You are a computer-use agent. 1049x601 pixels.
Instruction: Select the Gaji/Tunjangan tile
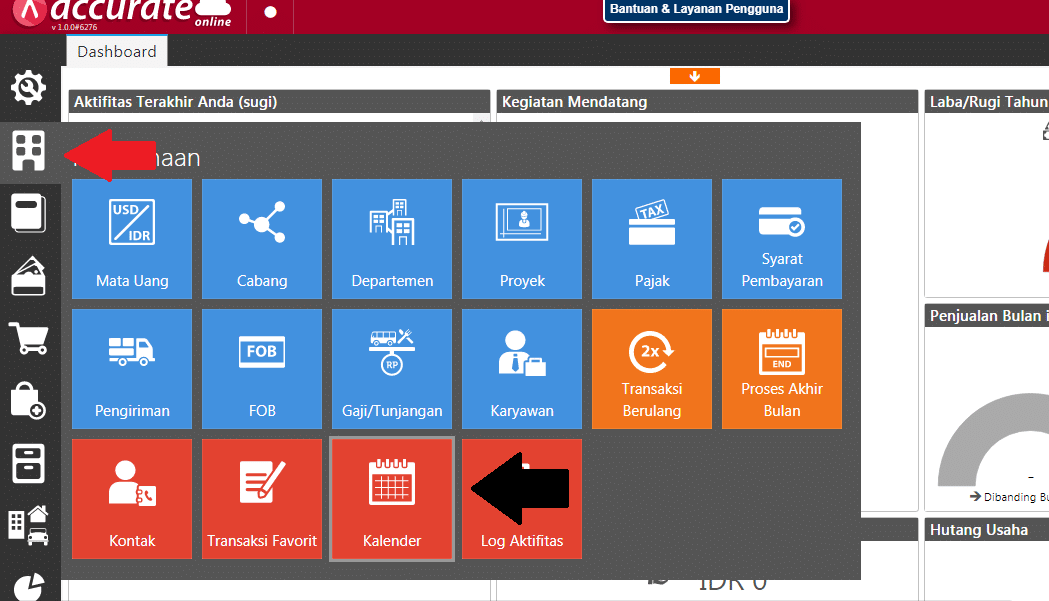[x=392, y=369]
